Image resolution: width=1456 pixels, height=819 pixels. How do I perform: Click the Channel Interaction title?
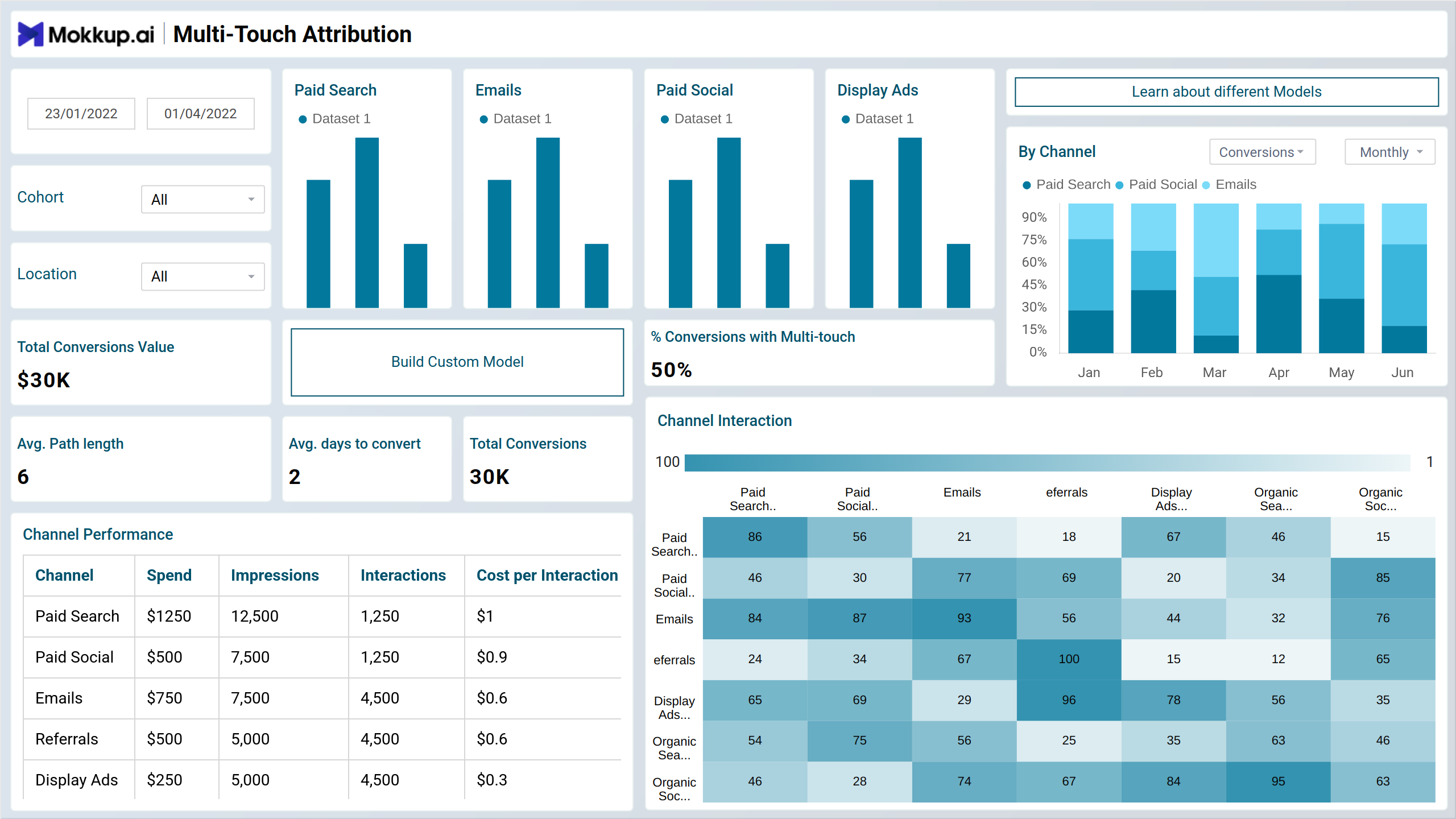[x=725, y=421]
